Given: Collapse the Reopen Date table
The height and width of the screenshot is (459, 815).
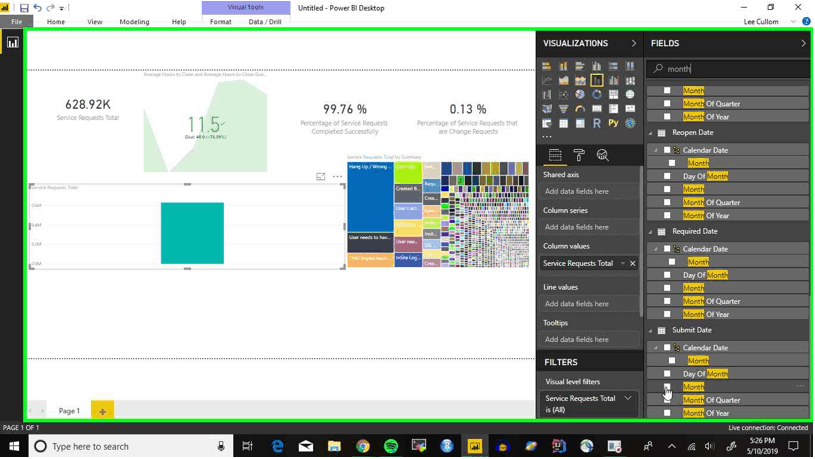Looking at the screenshot, I should pyautogui.click(x=651, y=133).
